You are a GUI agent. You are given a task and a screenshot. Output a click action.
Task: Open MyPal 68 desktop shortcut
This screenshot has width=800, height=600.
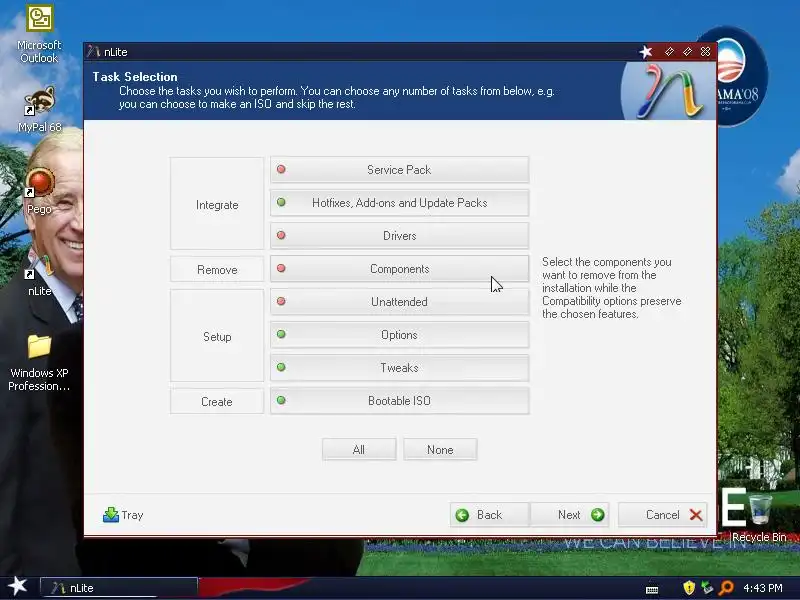tap(39, 109)
